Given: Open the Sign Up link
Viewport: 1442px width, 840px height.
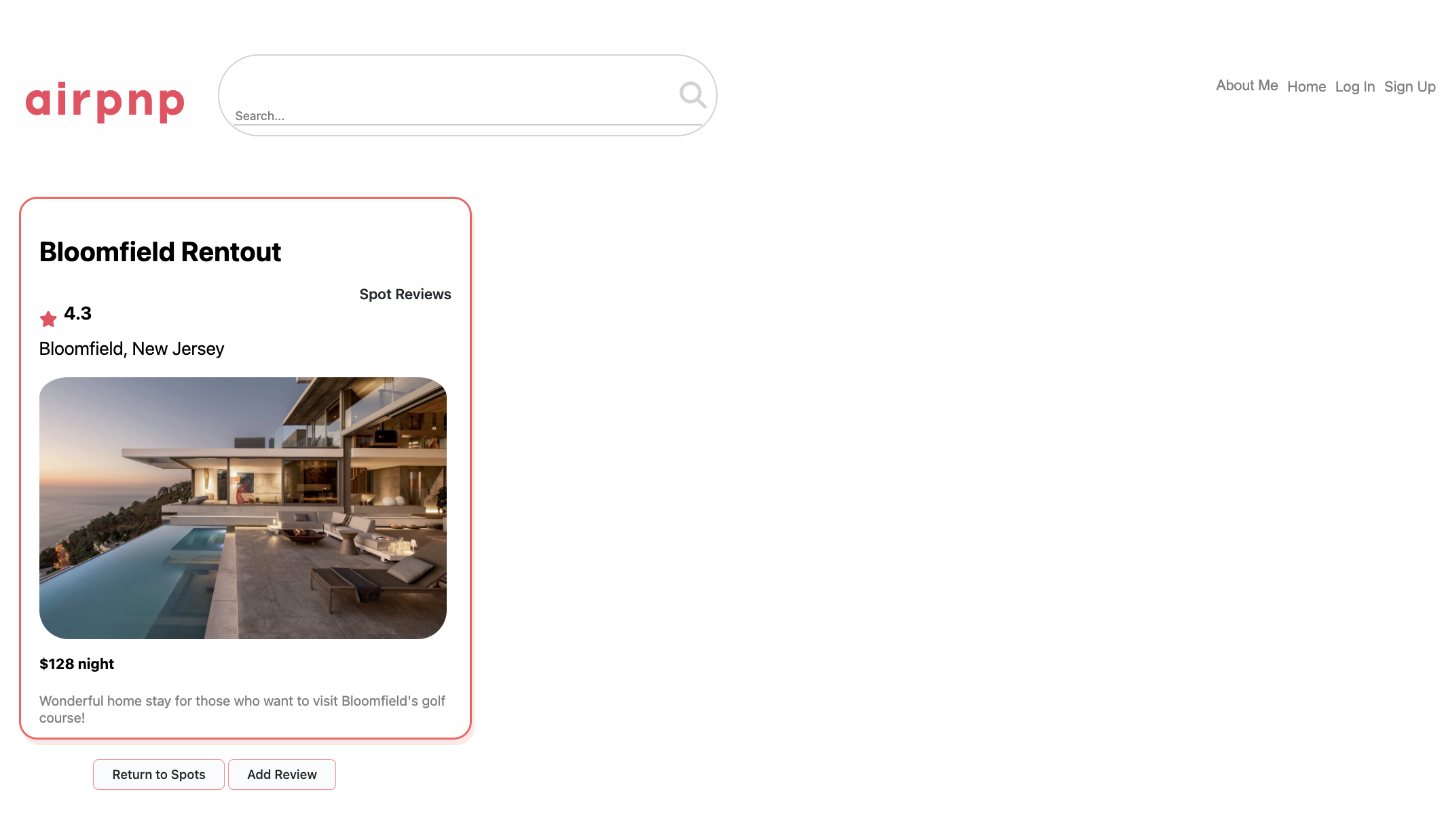Looking at the screenshot, I should pos(1409,87).
